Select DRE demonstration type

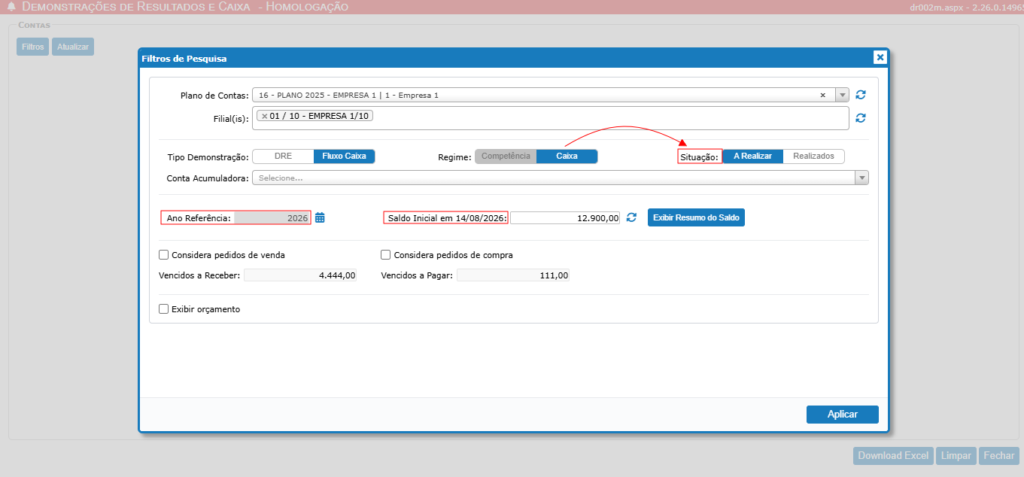[x=283, y=157]
